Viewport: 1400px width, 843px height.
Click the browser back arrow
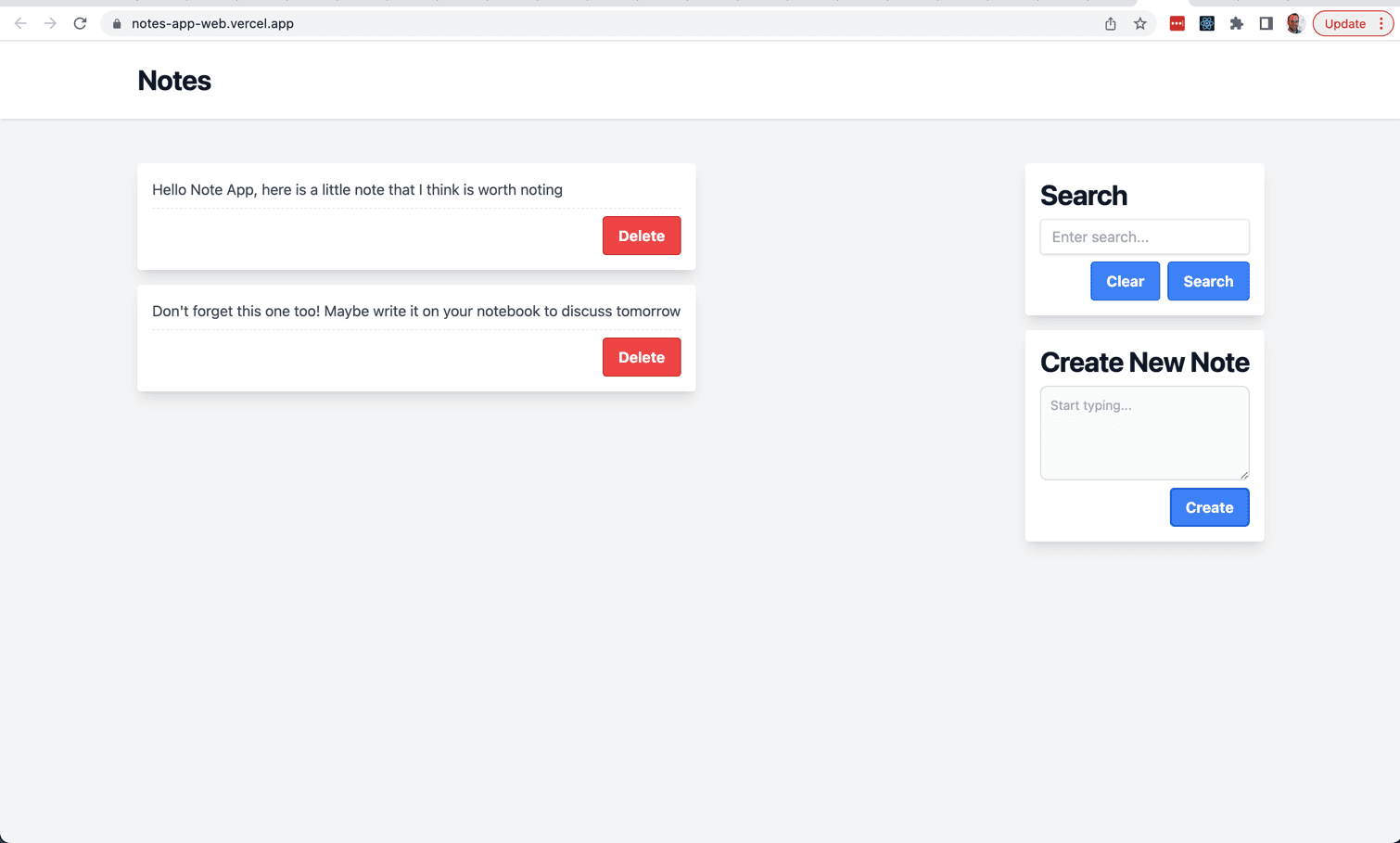coord(20,23)
